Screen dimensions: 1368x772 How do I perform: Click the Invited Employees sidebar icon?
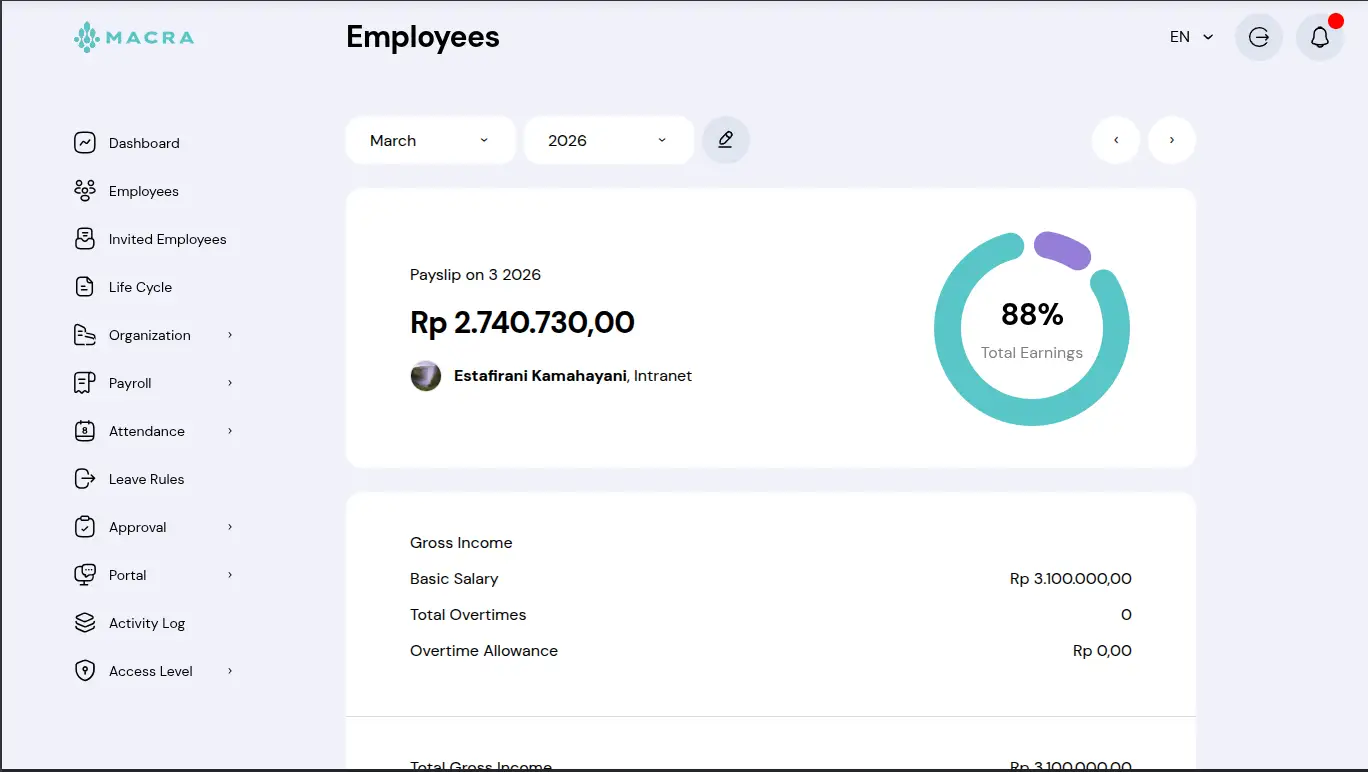85,239
